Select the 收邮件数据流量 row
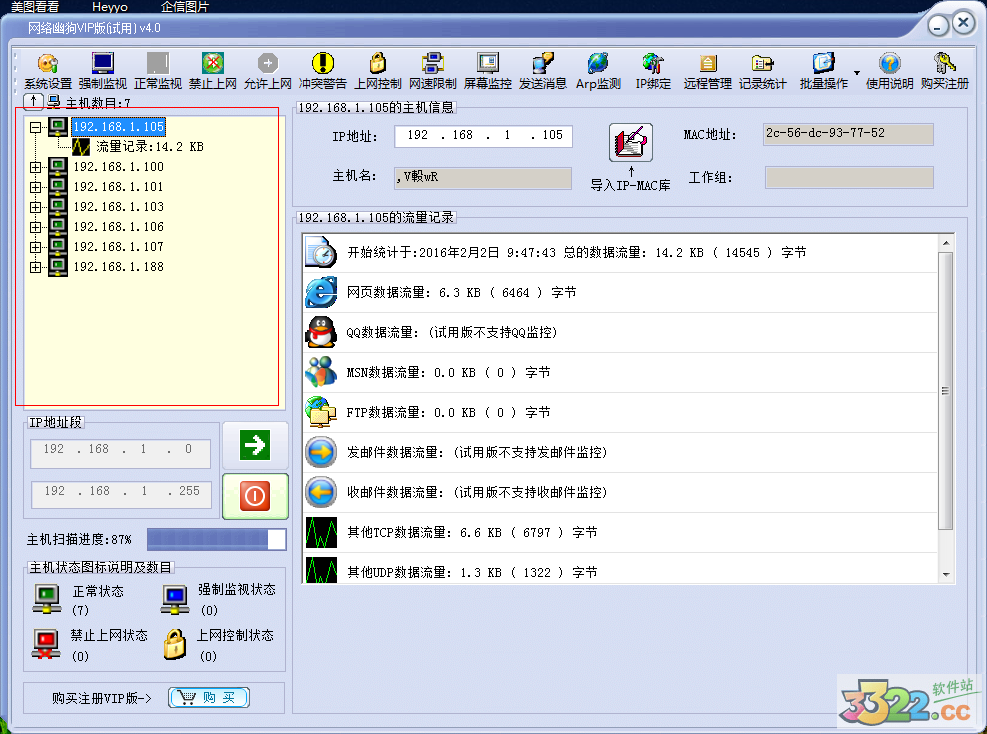 [621, 492]
